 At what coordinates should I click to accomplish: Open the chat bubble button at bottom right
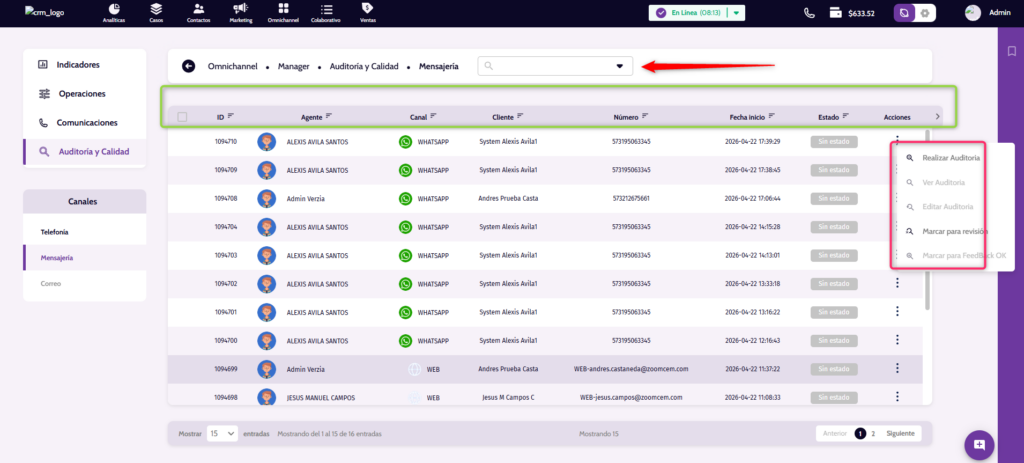pos(979,444)
